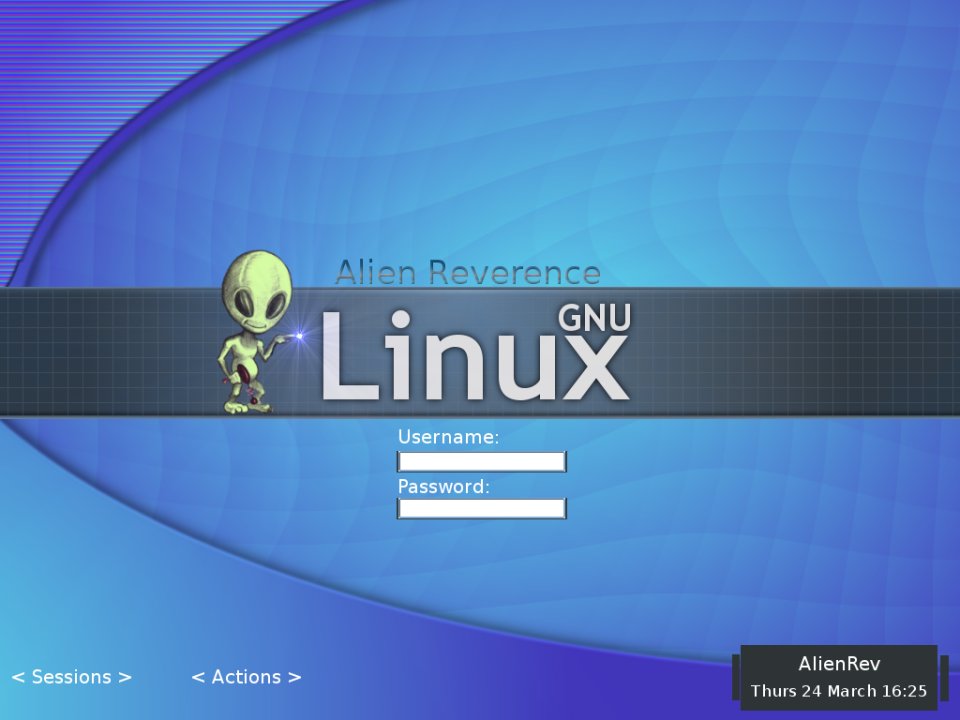Open the Sessions menu

72,677
